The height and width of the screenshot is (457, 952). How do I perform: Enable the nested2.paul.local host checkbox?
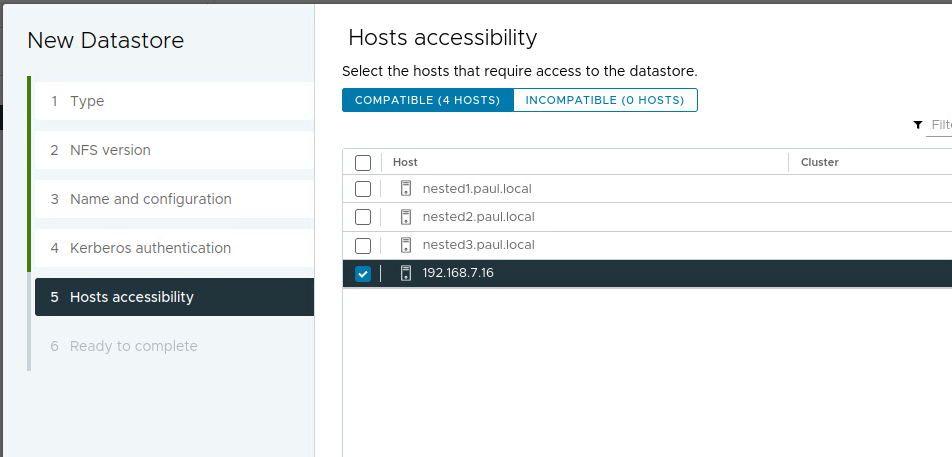[x=363, y=217]
